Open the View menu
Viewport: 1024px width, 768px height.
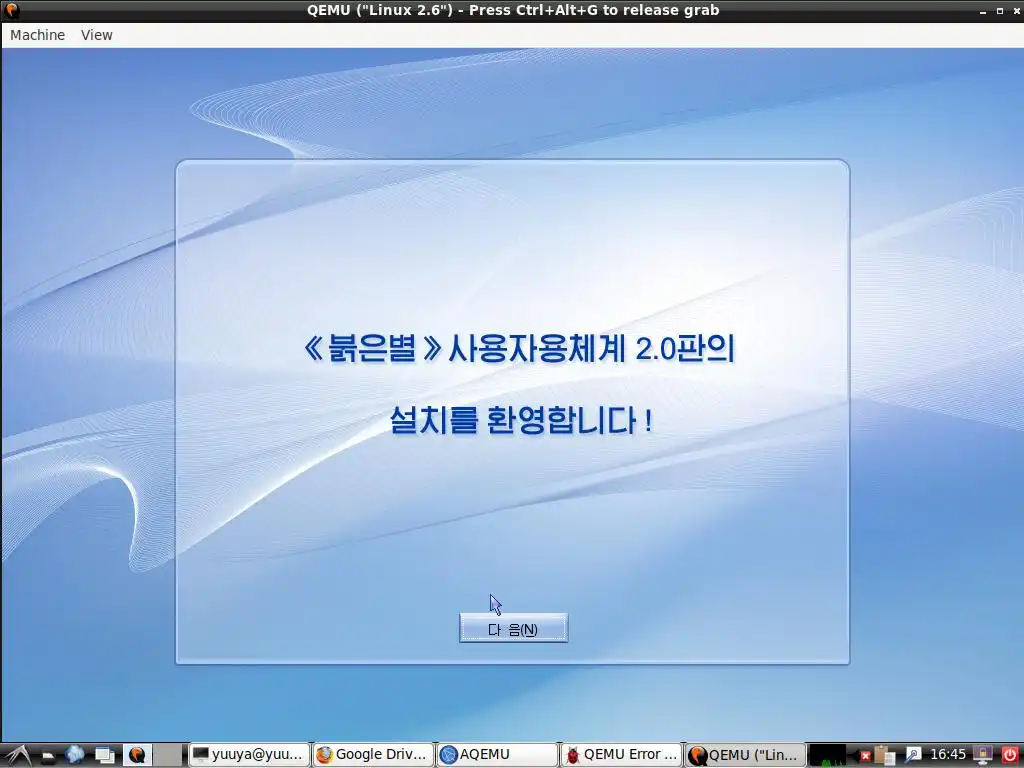pyautogui.click(x=97, y=35)
